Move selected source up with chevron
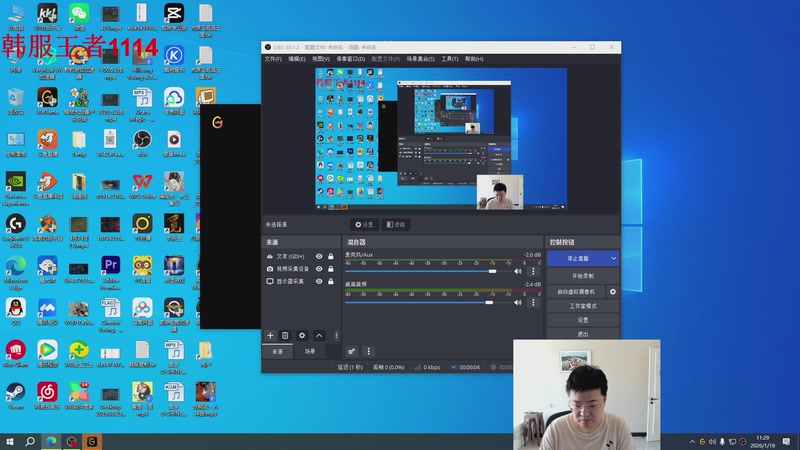800x450 pixels. click(319, 335)
